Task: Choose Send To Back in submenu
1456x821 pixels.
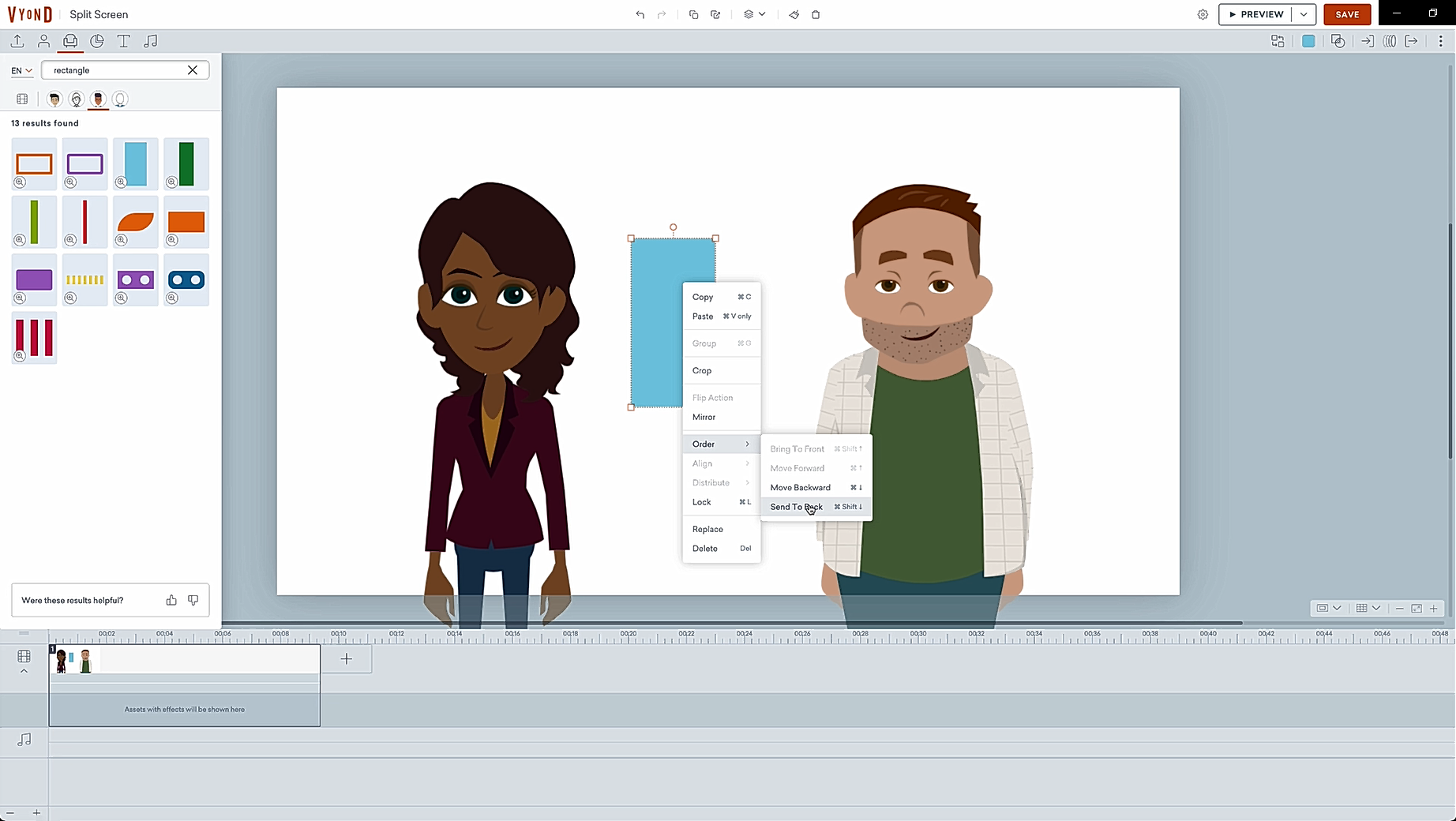Action: coord(796,507)
